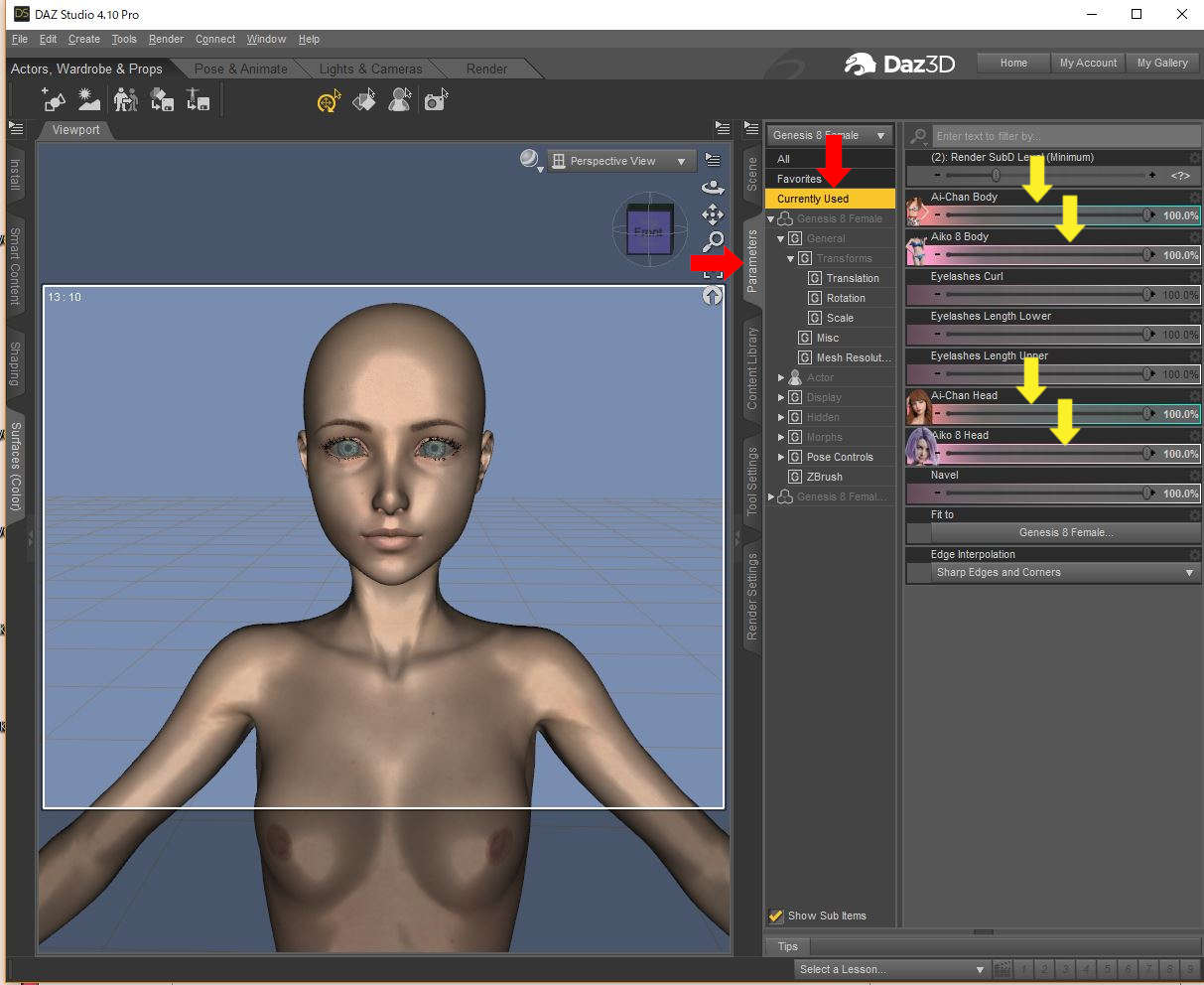Viewport: 1204px width, 985px height.
Task: Click the lesson clapperboard icon
Action: coord(1002,969)
